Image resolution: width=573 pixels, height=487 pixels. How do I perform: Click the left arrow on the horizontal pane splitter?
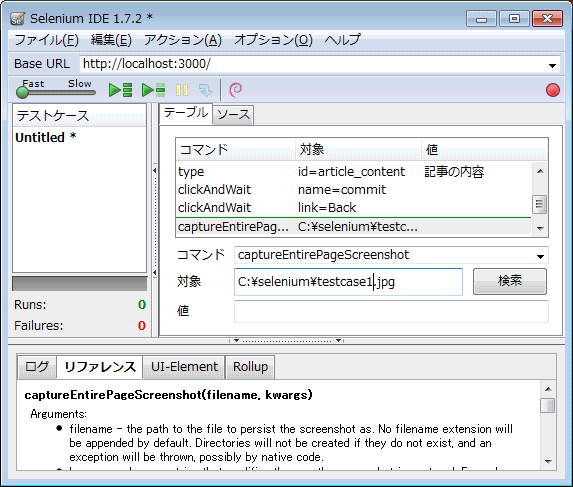pyautogui.click(x=236, y=340)
